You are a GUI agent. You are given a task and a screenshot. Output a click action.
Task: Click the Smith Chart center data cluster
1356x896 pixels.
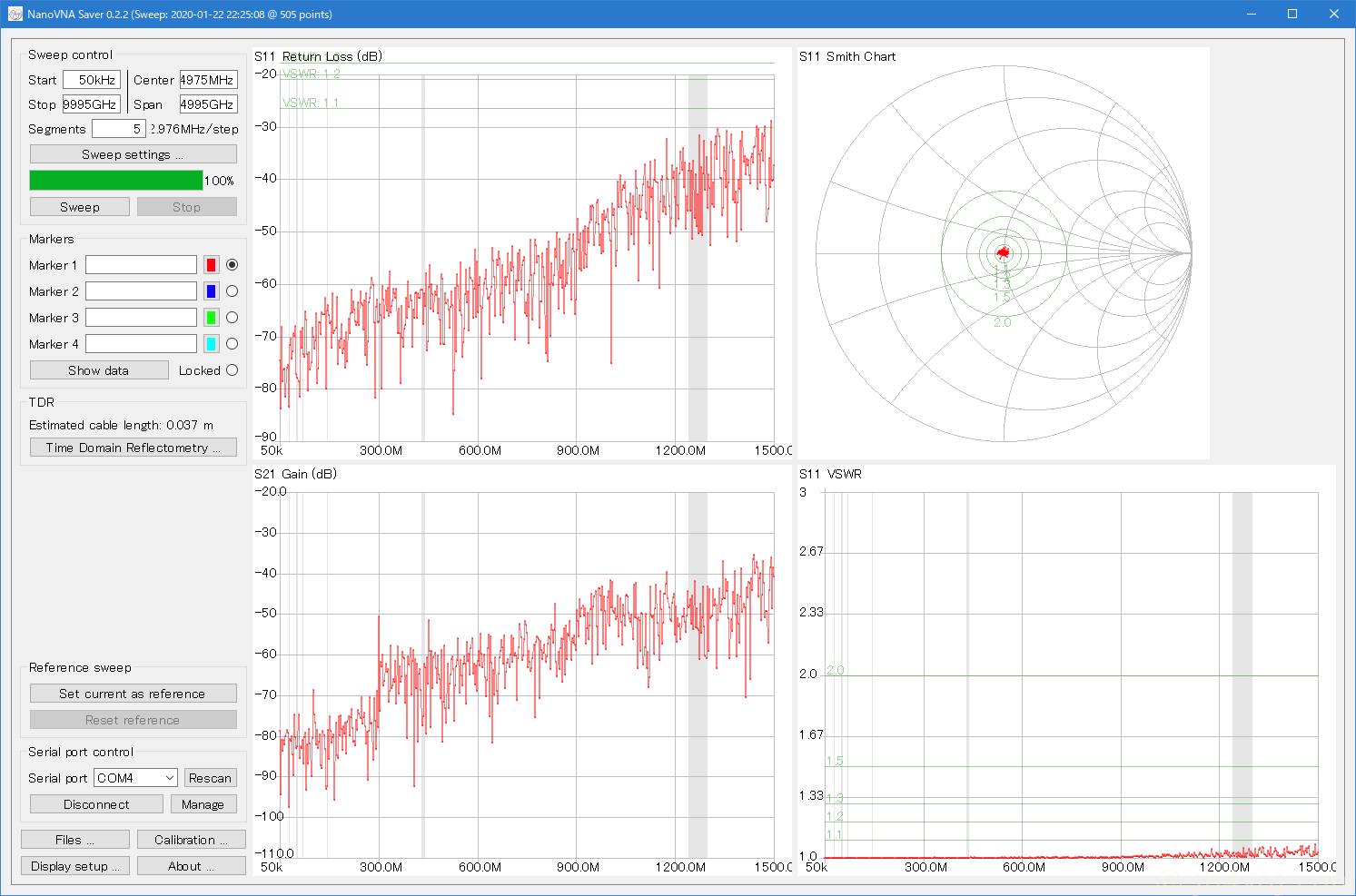1003,253
